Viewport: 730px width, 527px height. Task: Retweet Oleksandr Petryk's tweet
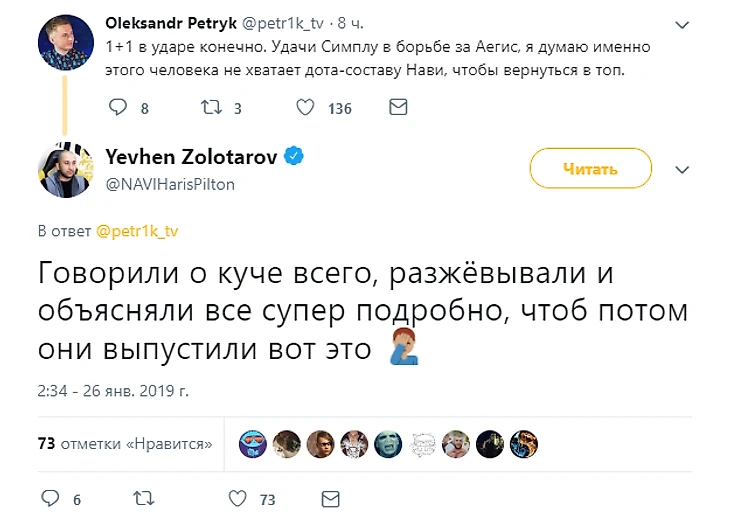[212, 107]
